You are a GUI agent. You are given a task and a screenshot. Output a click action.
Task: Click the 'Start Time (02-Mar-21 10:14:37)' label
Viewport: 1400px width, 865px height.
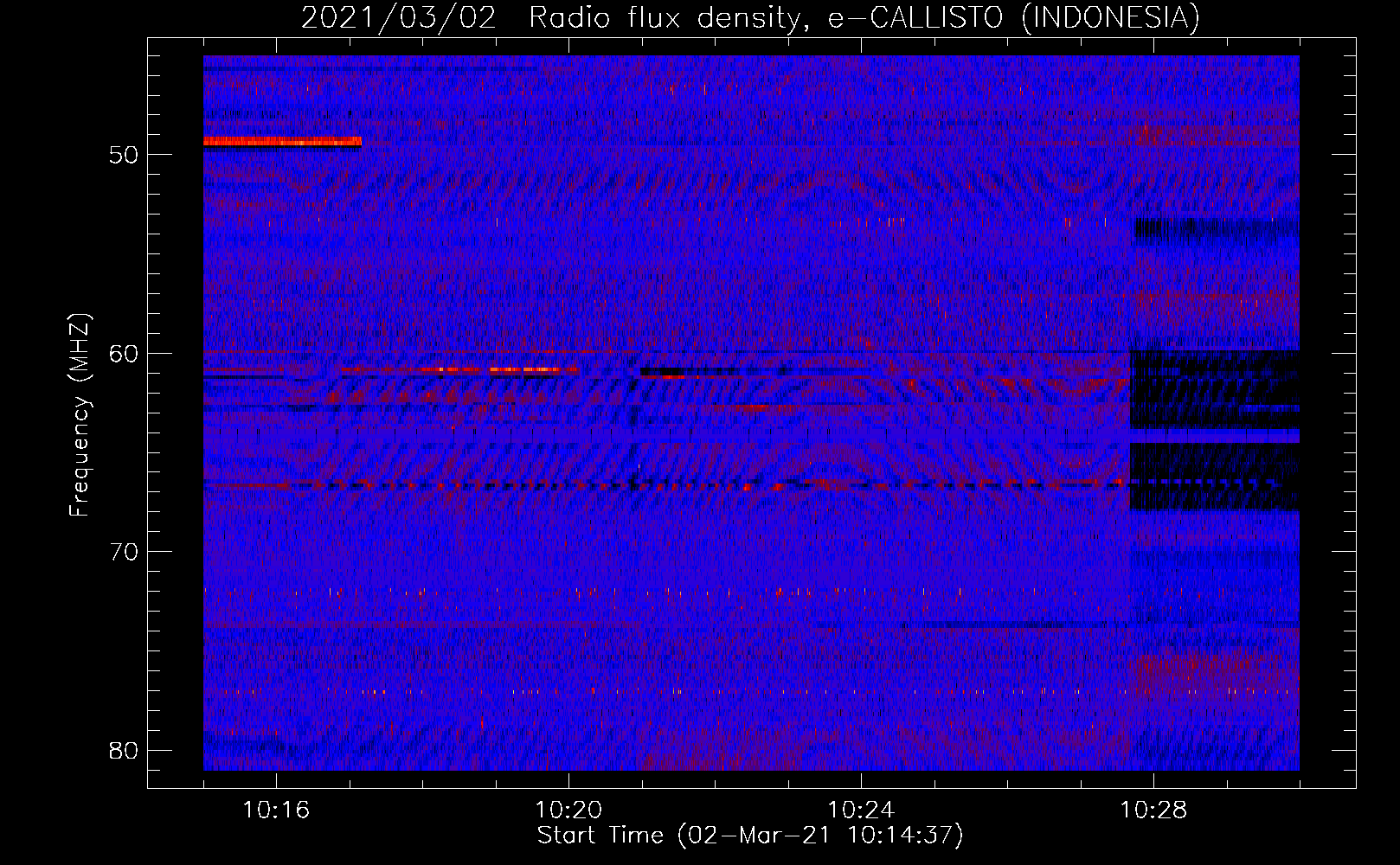[750, 836]
